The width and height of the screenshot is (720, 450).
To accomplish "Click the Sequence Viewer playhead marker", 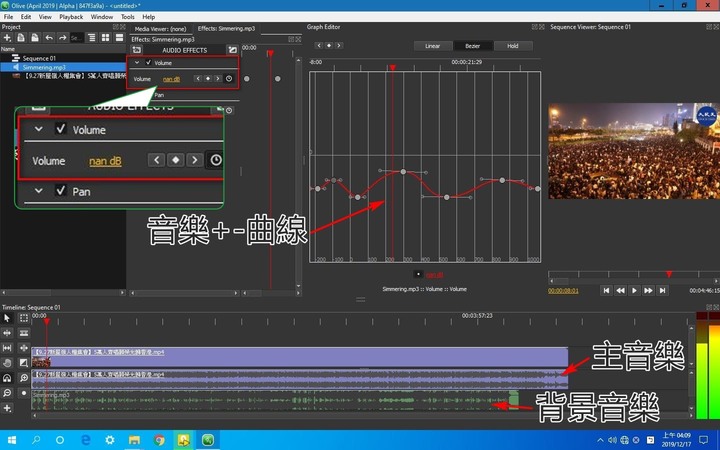I will coord(669,274).
